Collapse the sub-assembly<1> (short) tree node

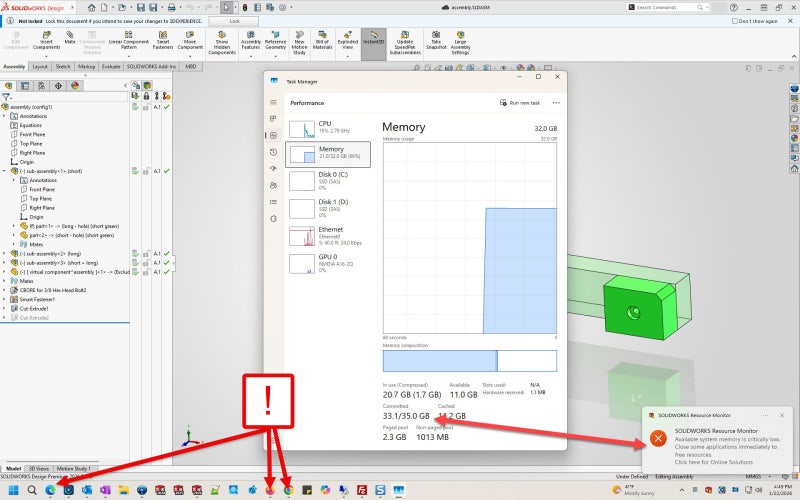pyautogui.click(x=5, y=171)
